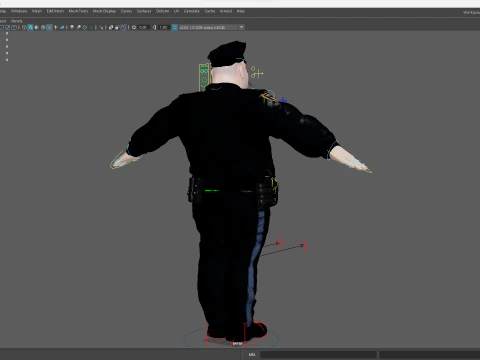This screenshot has width=480, height=360.
Task: Select the blue shoulder control
Action: click(283, 100)
